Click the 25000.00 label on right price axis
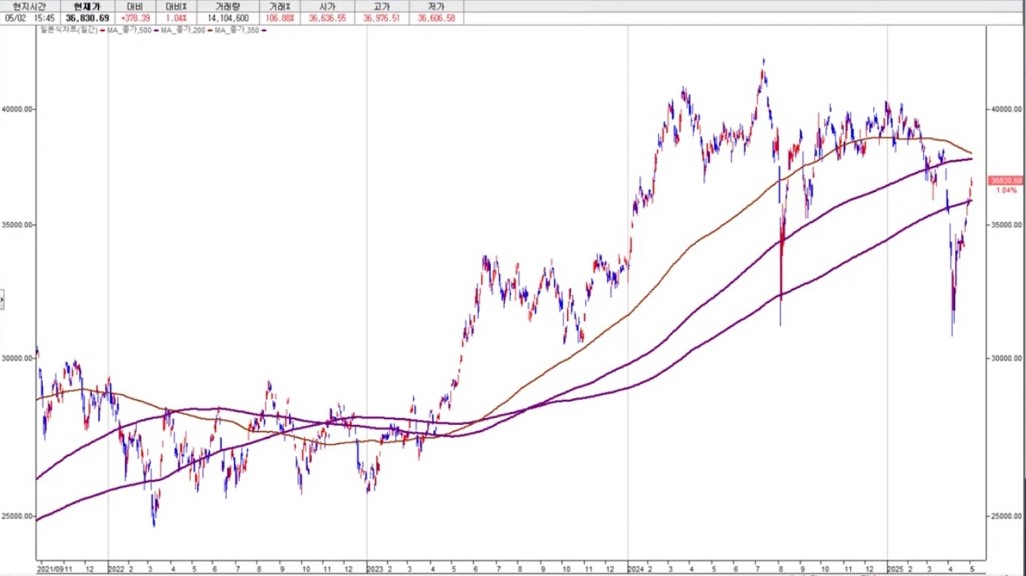1026x576 pixels. click(x=1005, y=516)
